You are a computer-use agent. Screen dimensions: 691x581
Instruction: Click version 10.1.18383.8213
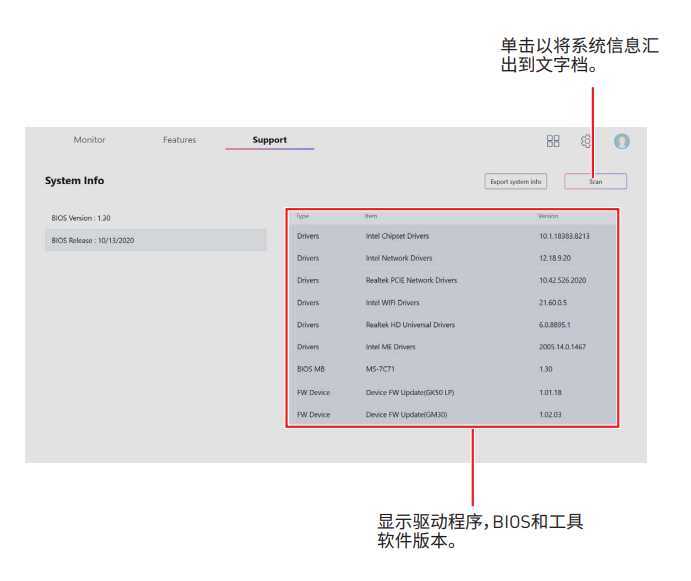click(564, 236)
